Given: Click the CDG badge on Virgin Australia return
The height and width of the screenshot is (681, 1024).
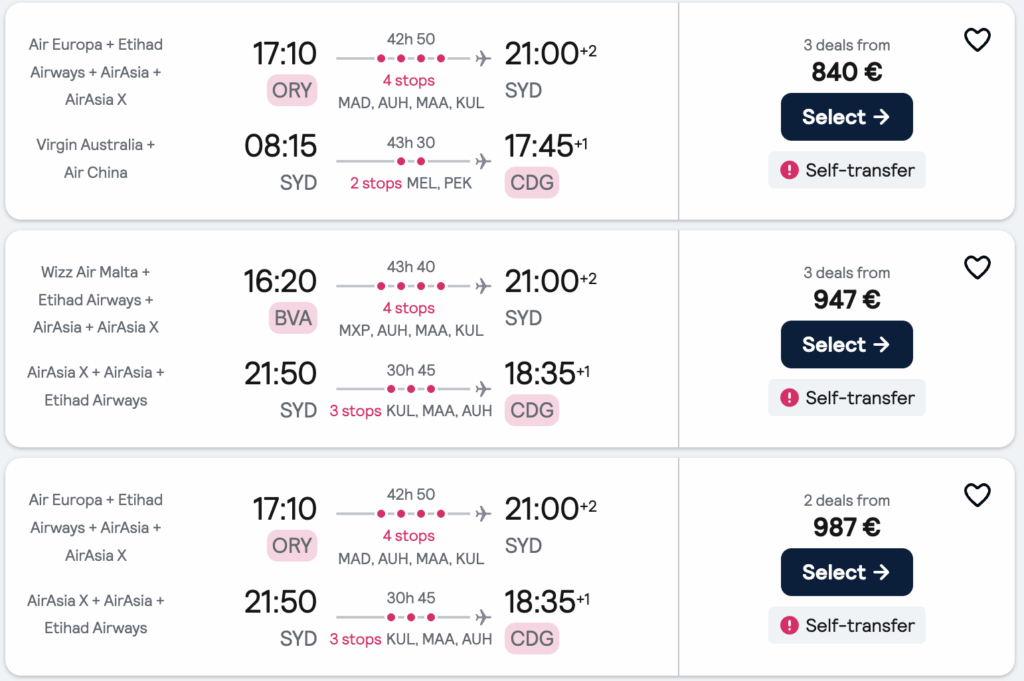Looking at the screenshot, I should pos(532,183).
